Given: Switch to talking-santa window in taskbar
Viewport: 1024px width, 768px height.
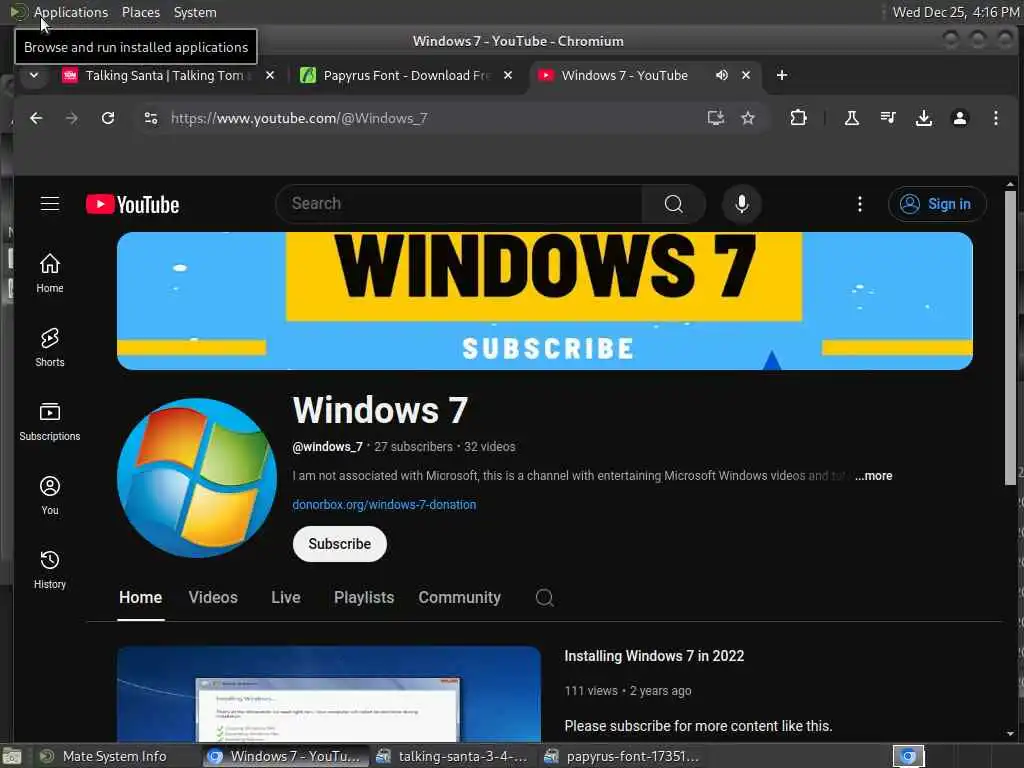Looking at the screenshot, I should 453,756.
